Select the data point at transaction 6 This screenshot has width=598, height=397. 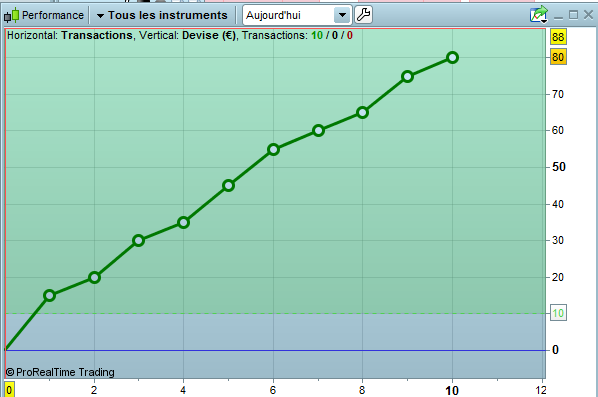click(x=273, y=149)
